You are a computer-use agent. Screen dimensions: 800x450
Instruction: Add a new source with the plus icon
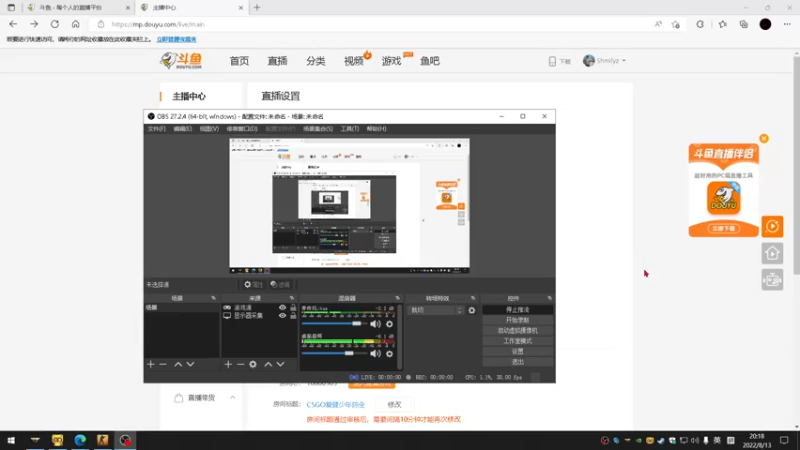point(228,364)
